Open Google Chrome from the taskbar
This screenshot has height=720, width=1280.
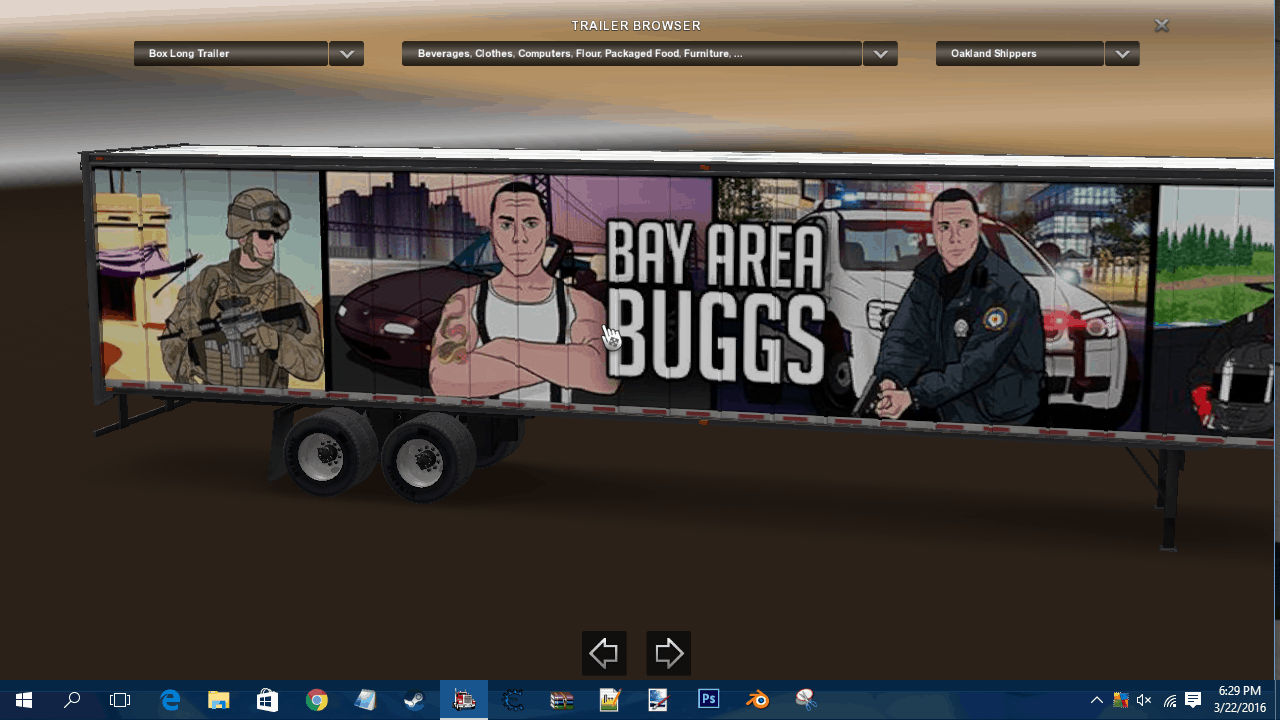pos(316,700)
